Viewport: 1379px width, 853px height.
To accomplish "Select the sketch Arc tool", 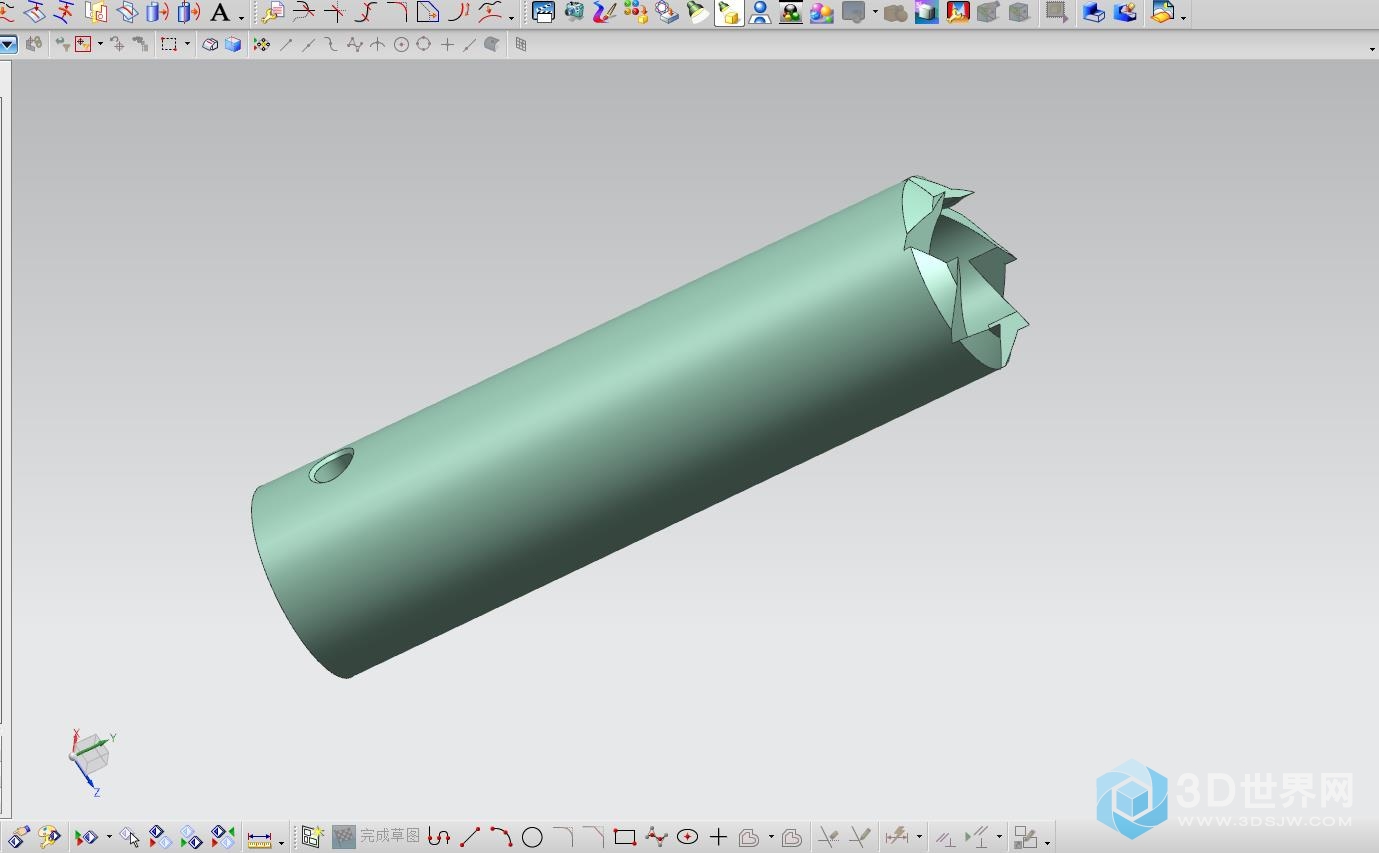I will click(501, 837).
